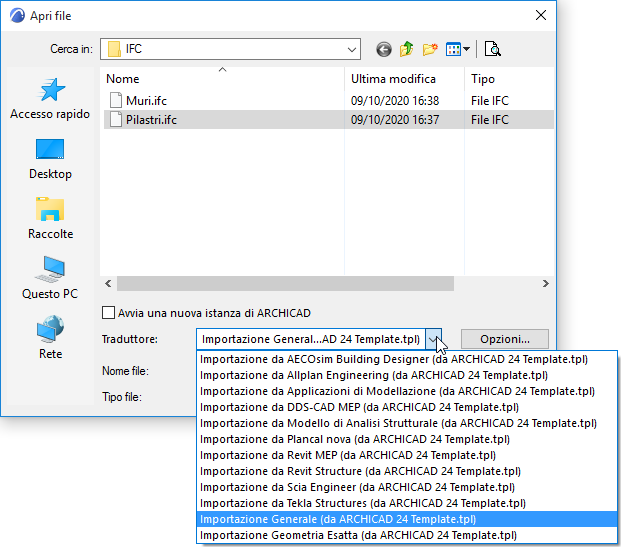621x547 pixels.
Task: Choose Importazione da Tekla Structures
Action: [407, 503]
